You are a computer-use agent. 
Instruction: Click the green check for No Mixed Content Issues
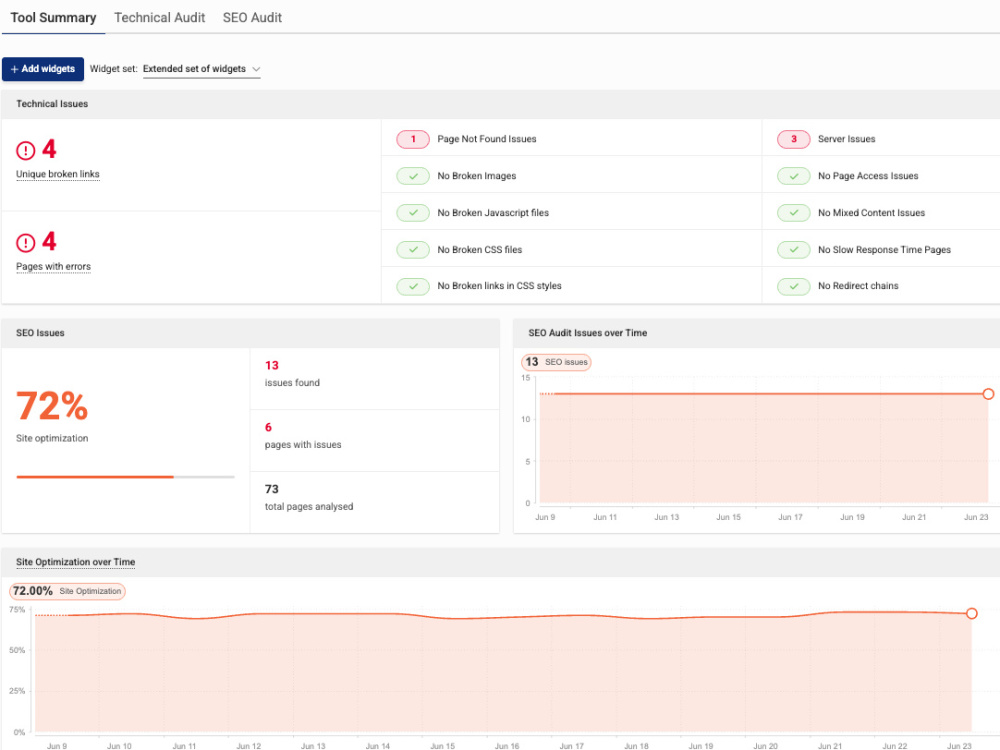[x=793, y=212]
